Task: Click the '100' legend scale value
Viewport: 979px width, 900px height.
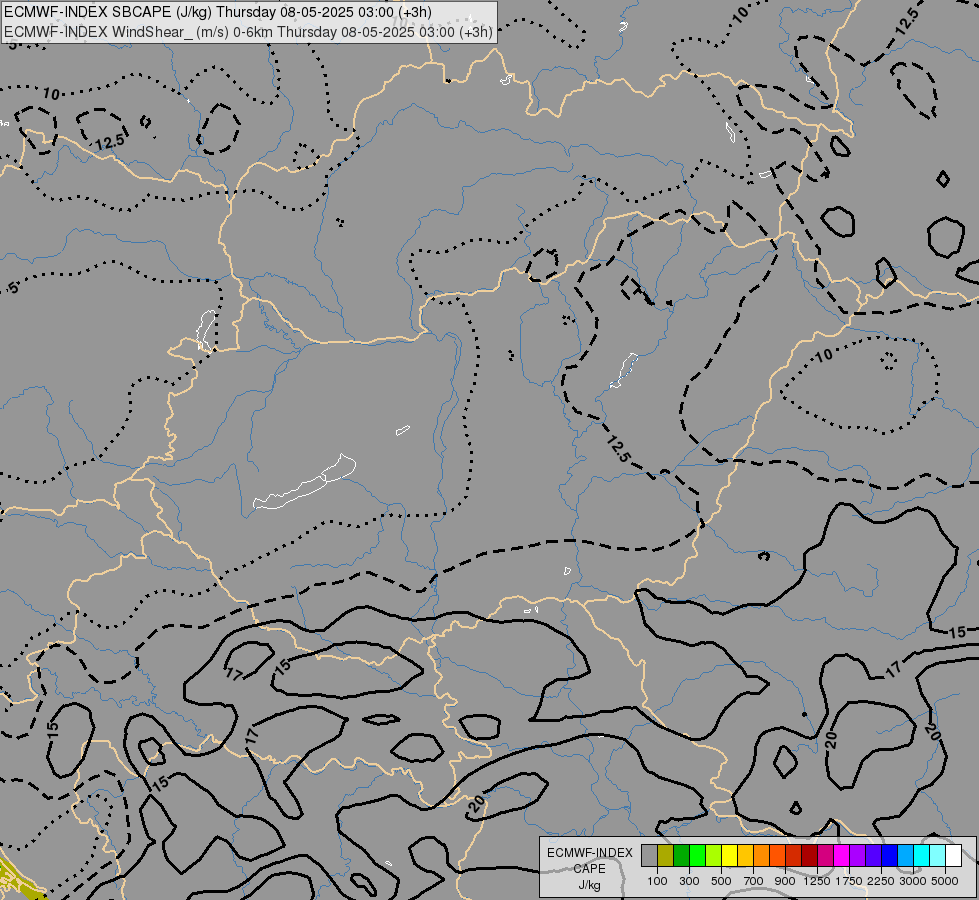Action: [x=657, y=881]
